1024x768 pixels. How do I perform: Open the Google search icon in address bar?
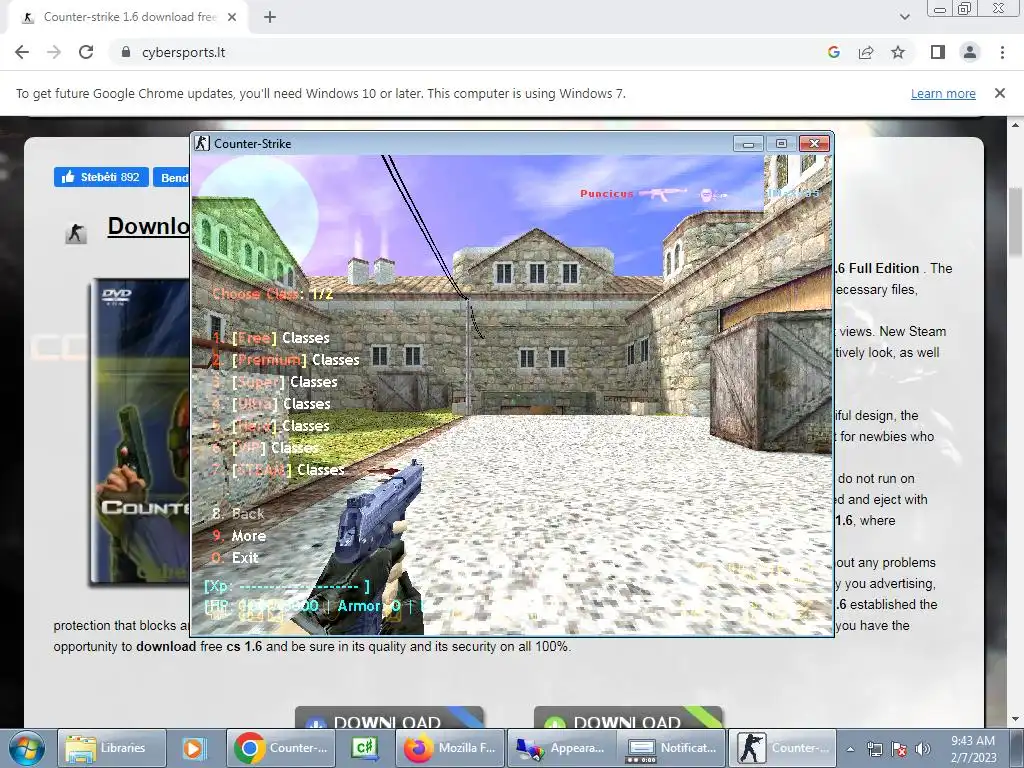click(x=833, y=52)
